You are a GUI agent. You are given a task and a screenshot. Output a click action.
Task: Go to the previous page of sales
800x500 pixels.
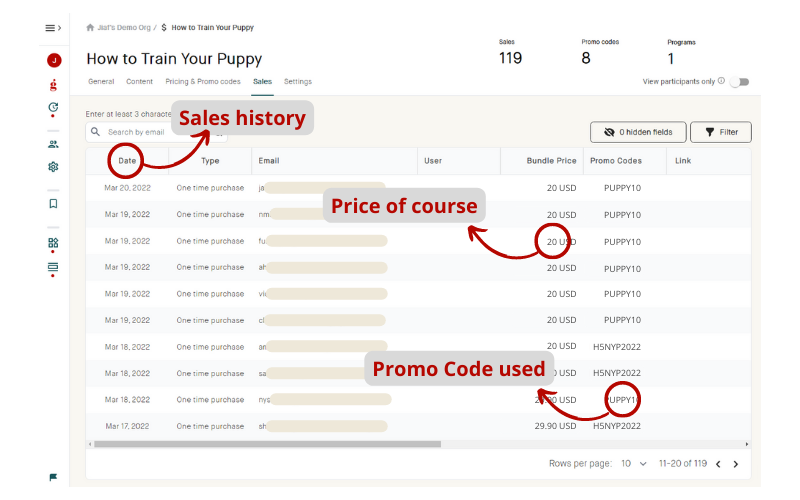(x=718, y=464)
